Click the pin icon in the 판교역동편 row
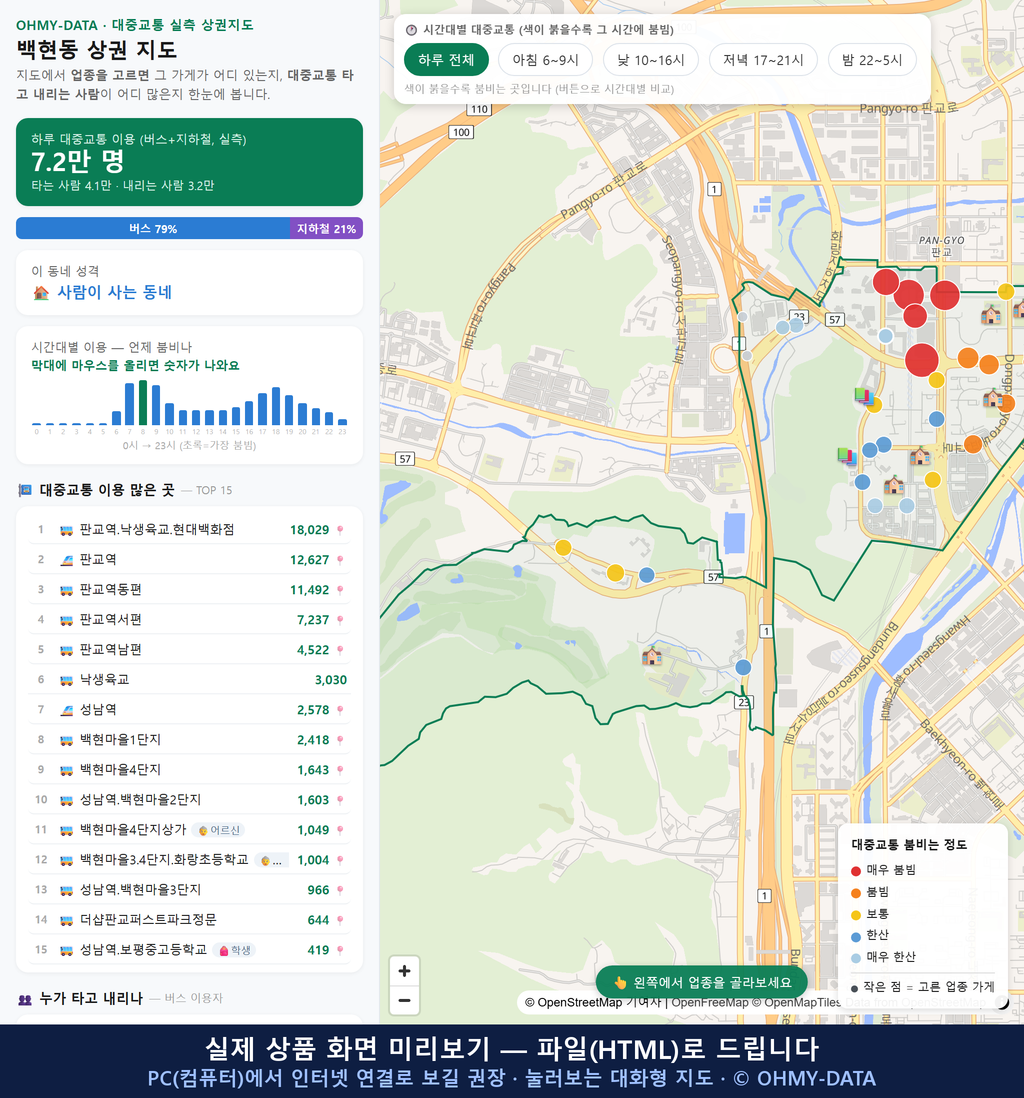The height and width of the screenshot is (1098, 1024). 340,590
